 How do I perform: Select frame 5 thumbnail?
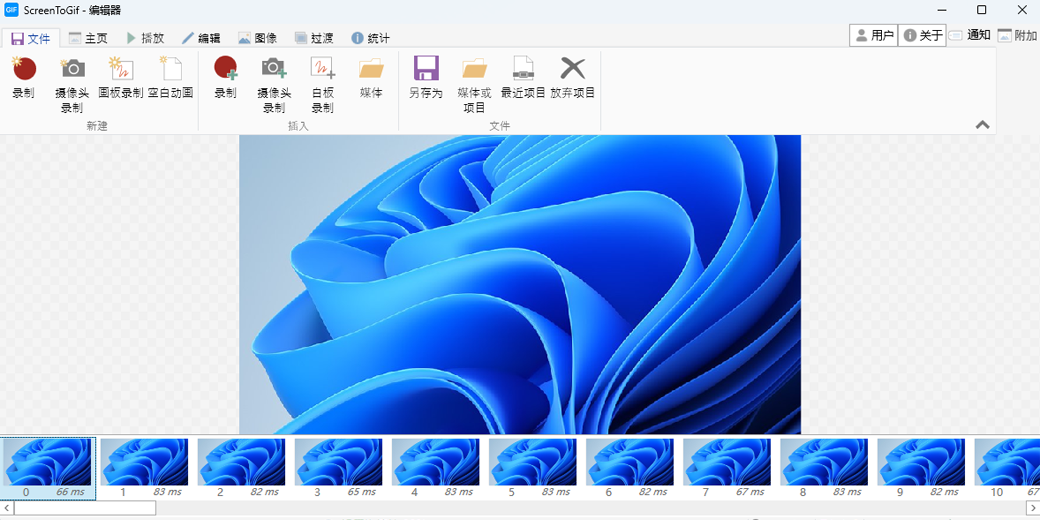(x=533, y=468)
